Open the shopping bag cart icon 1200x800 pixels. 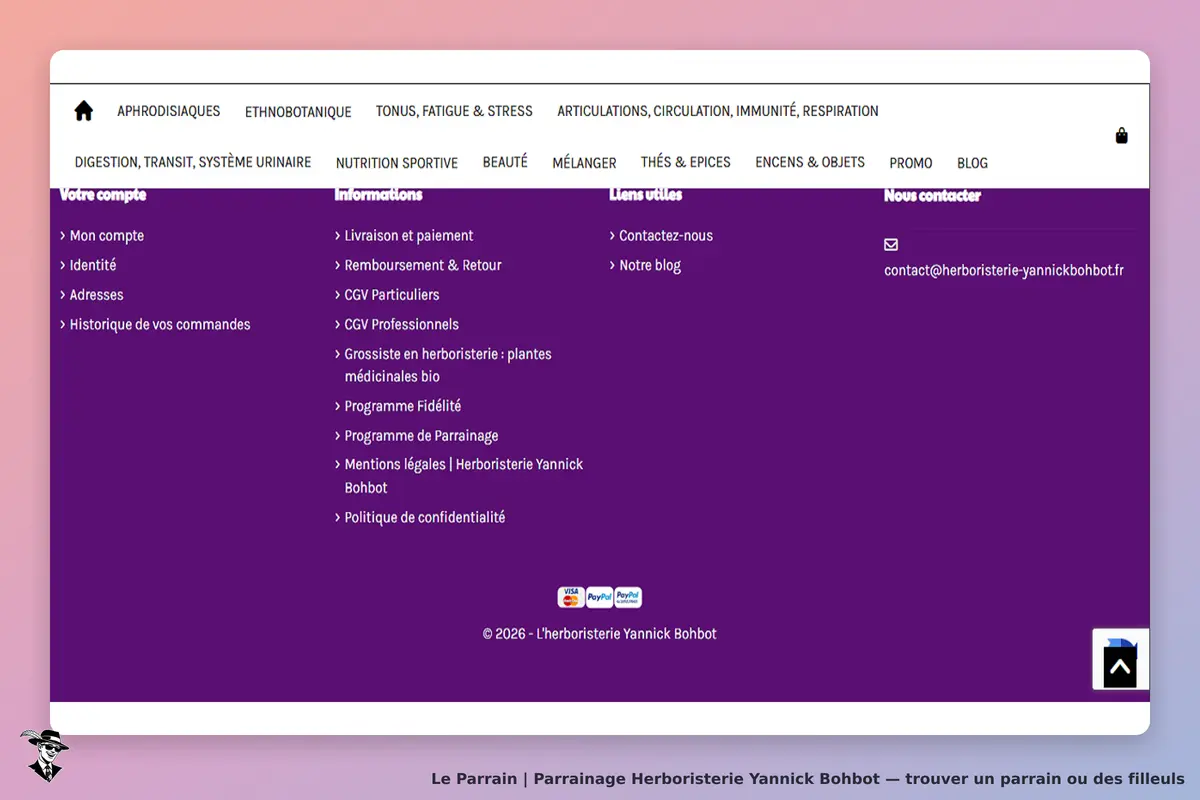coord(1122,136)
